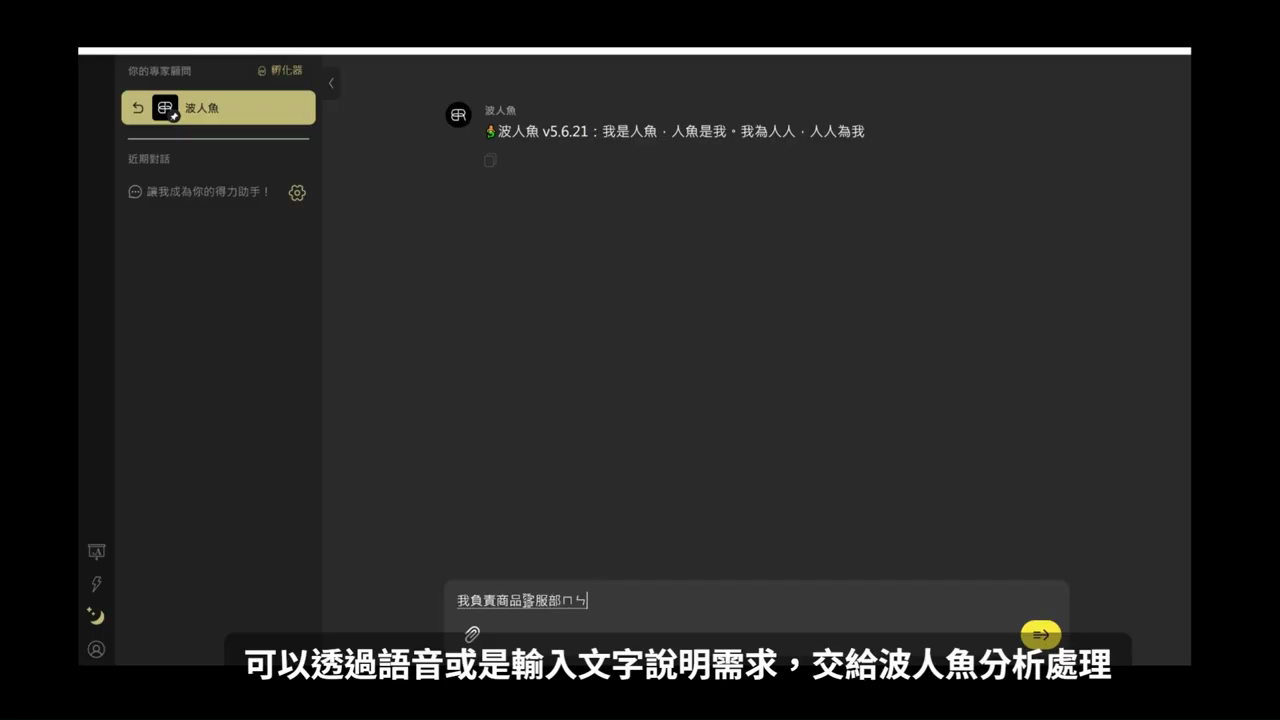Click the 近期對話 section heading
This screenshot has height=720, width=1280.
tap(149, 159)
